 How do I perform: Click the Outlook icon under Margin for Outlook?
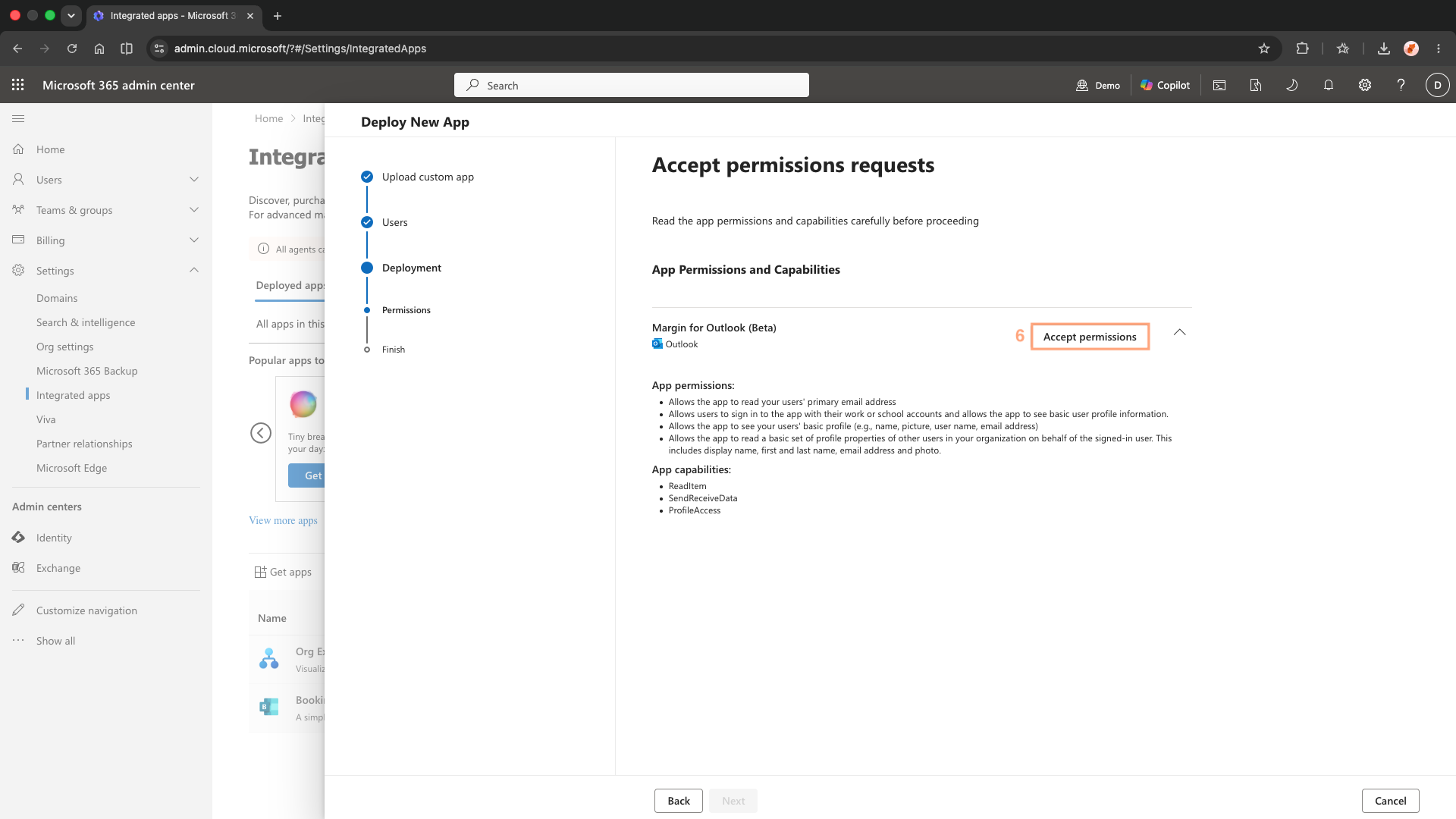(x=657, y=344)
